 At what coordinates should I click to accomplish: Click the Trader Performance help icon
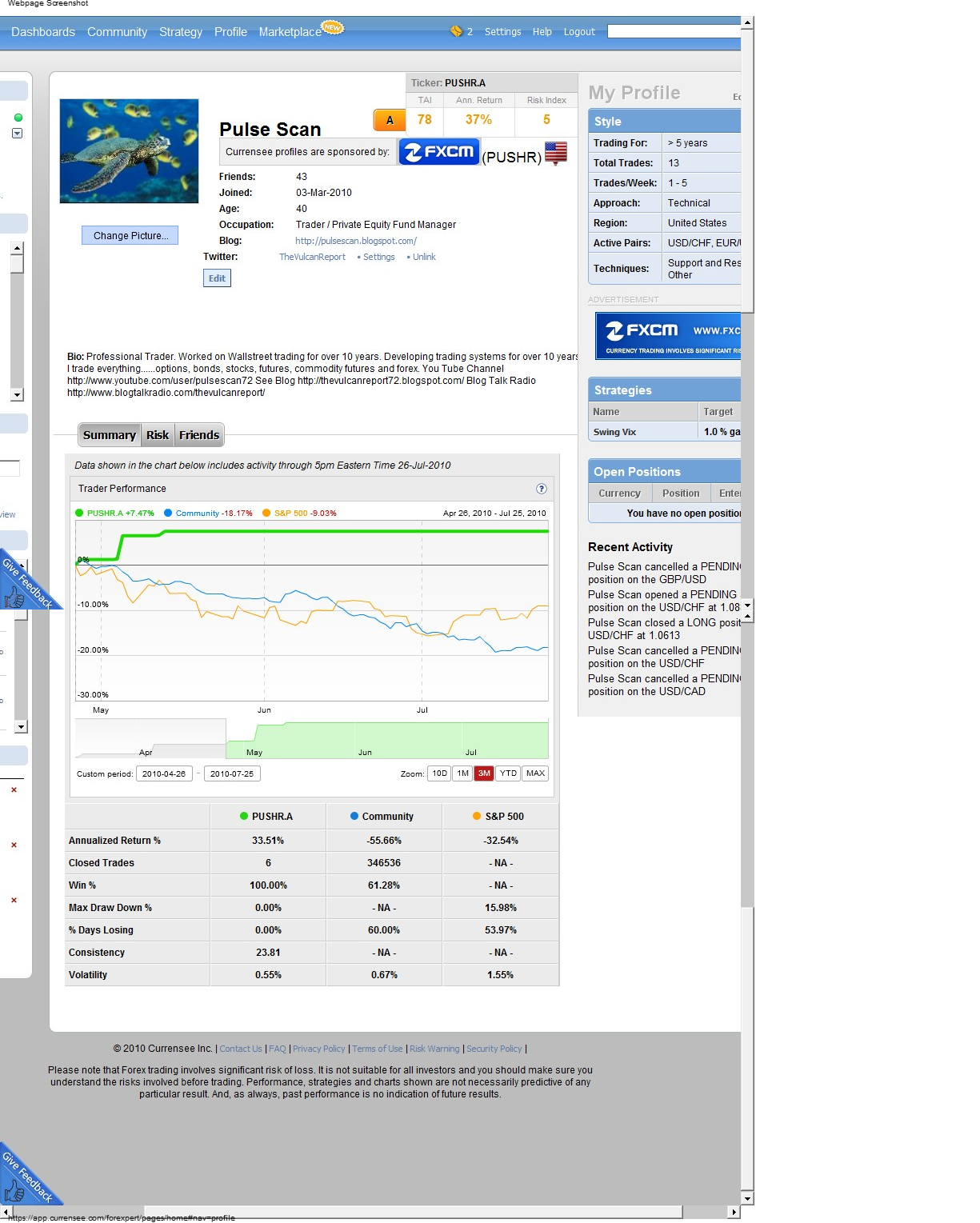542,489
